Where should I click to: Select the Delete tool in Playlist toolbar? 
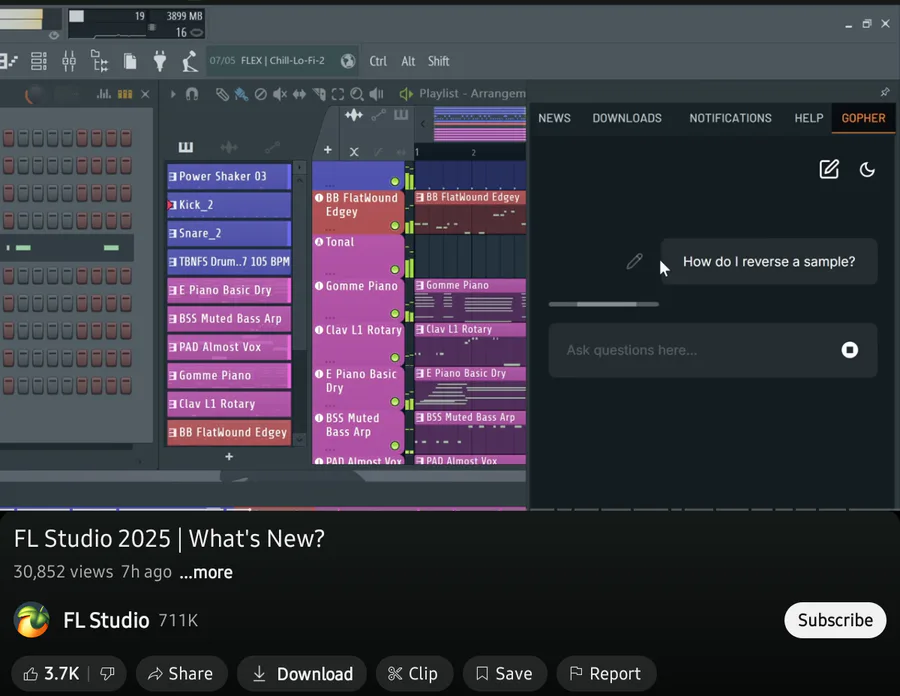(261, 94)
